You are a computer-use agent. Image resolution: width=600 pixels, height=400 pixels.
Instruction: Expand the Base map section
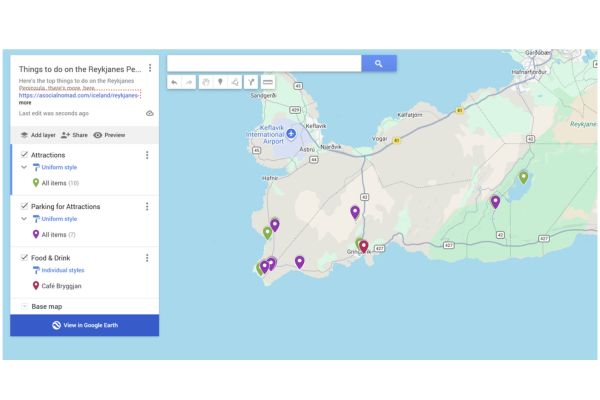(x=24, y=306)
